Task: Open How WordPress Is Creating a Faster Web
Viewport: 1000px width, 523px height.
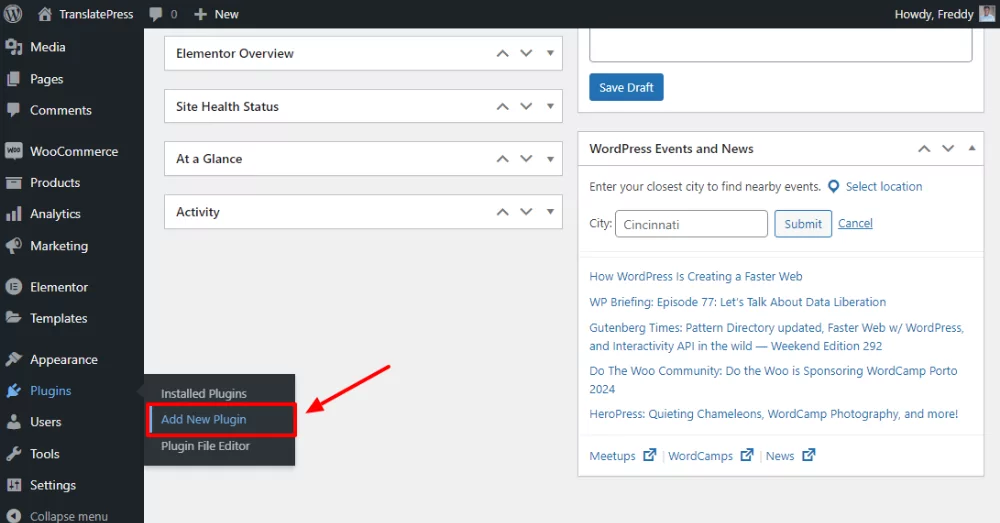Action: click(x=696, y=276)
